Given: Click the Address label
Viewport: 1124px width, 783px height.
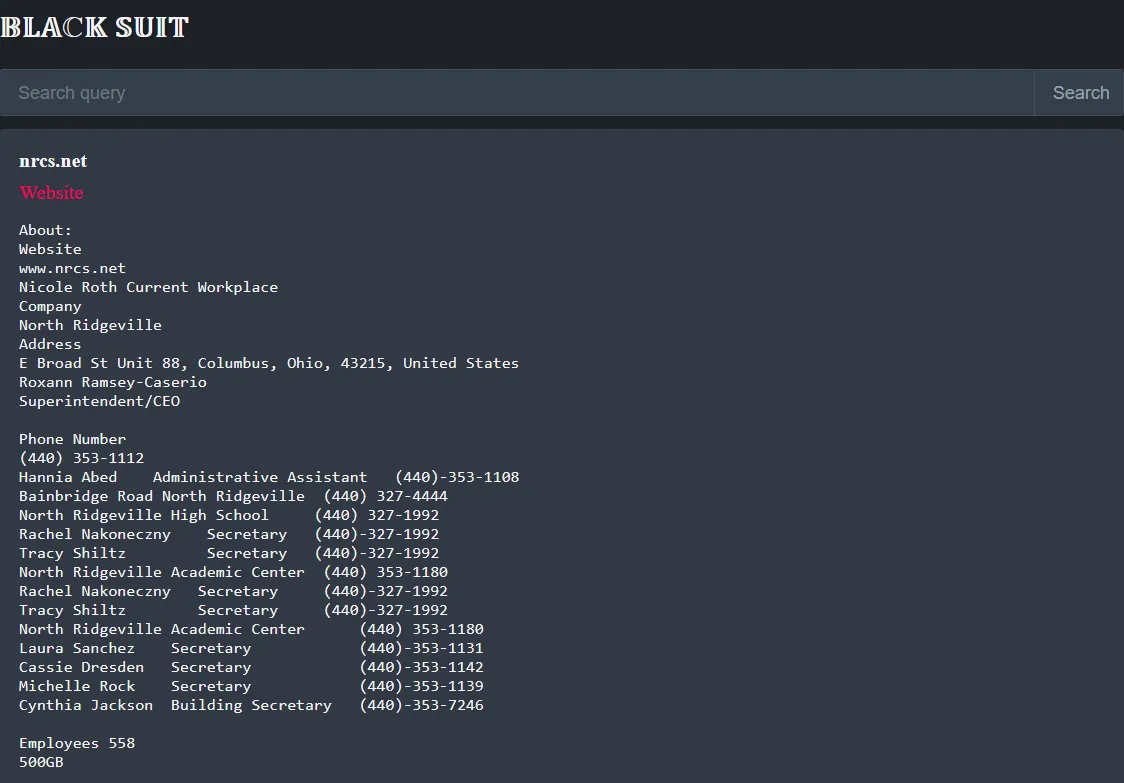Looking at the screenshot, I should click(50, 344).
